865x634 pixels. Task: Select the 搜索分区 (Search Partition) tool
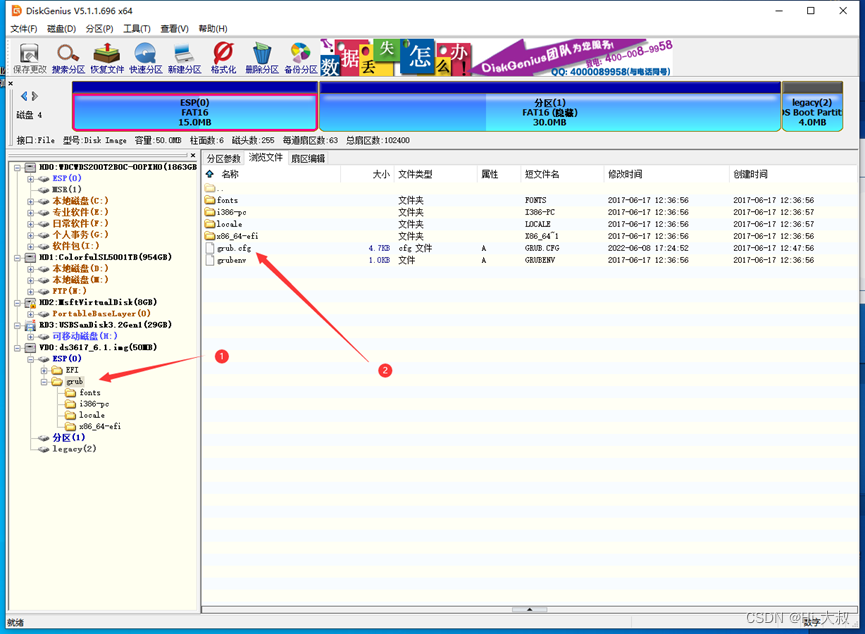pos(68,55)
